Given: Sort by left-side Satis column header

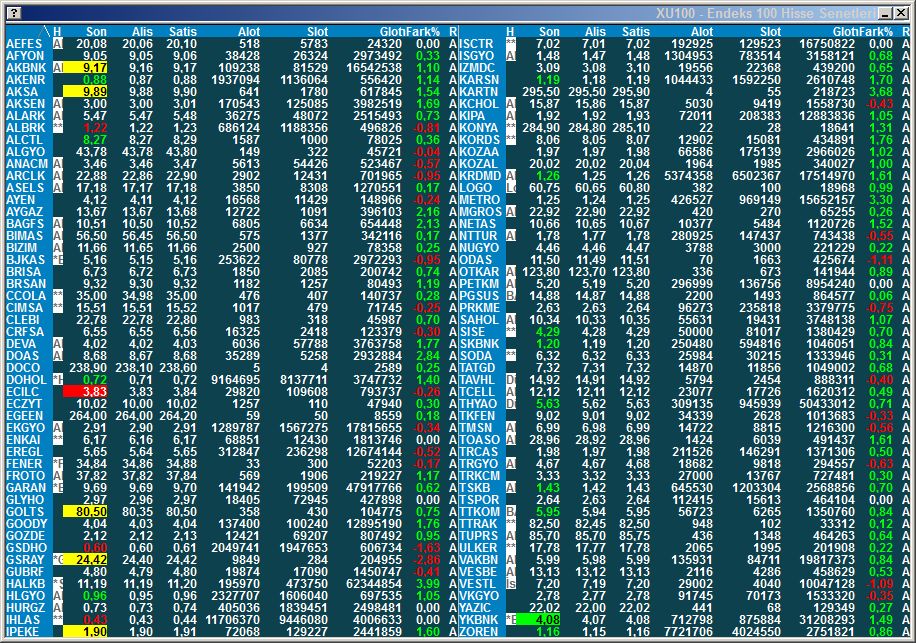Looking at the screenshot, I should 183,32.
